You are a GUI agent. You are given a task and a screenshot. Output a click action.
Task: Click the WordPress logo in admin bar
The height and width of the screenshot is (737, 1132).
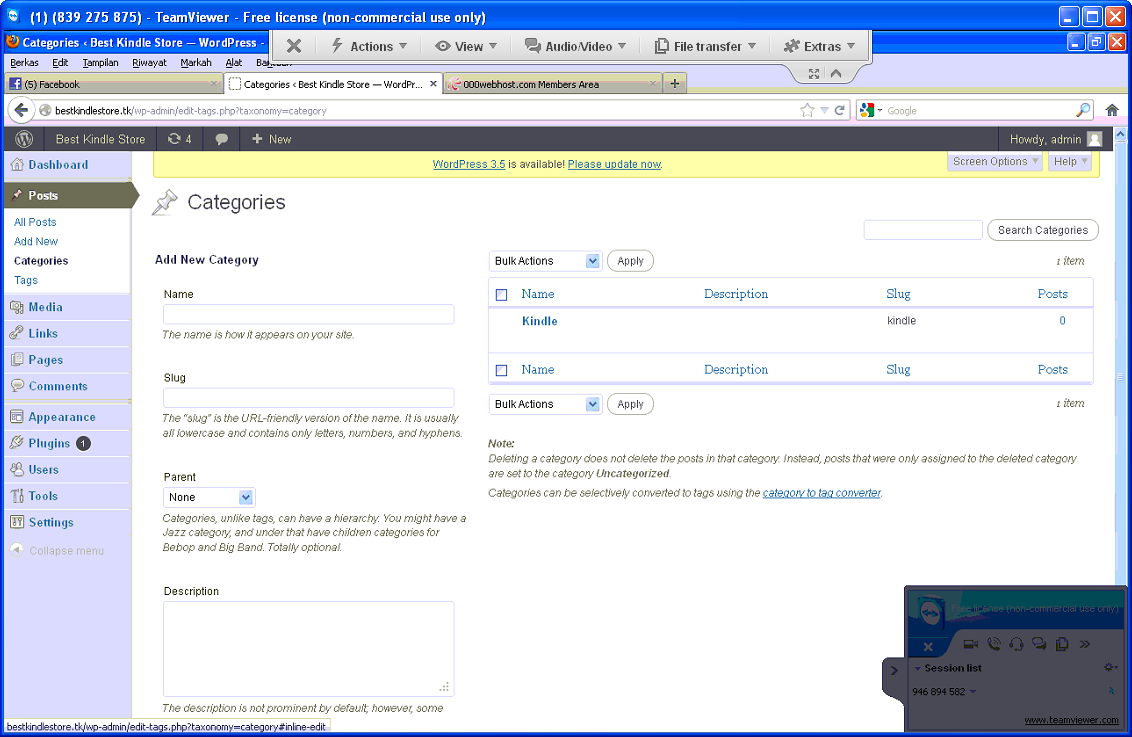(x=24, y=139)
